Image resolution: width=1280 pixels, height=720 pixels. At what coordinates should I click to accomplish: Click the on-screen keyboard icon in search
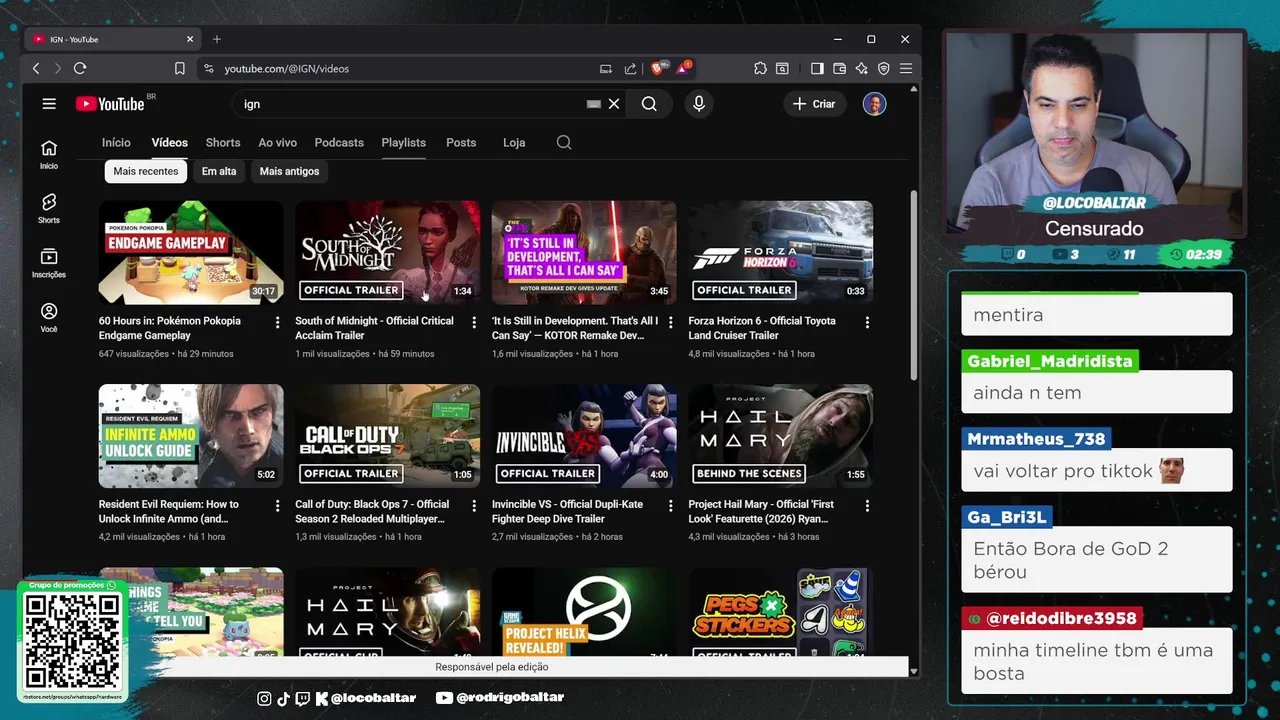coord(593,104)
